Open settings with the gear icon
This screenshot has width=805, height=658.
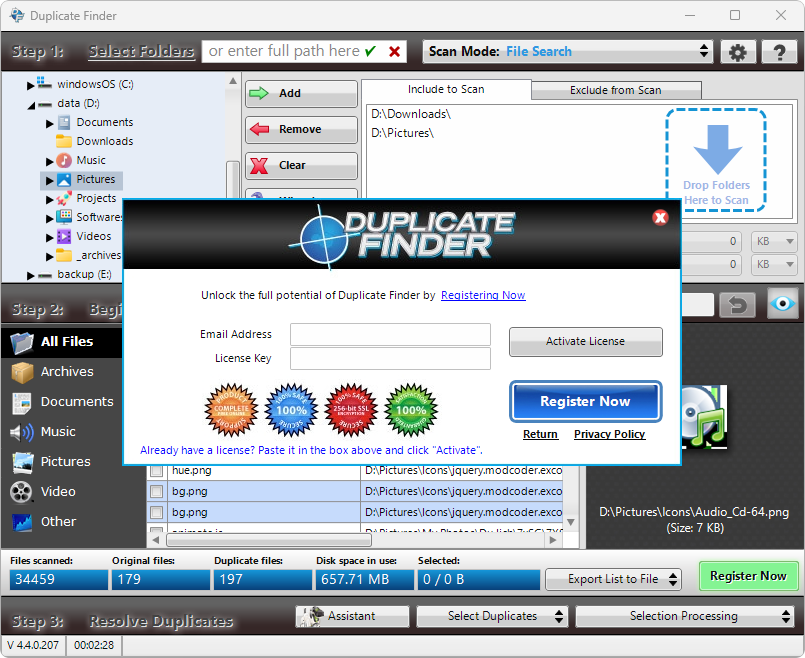(738, 52)
